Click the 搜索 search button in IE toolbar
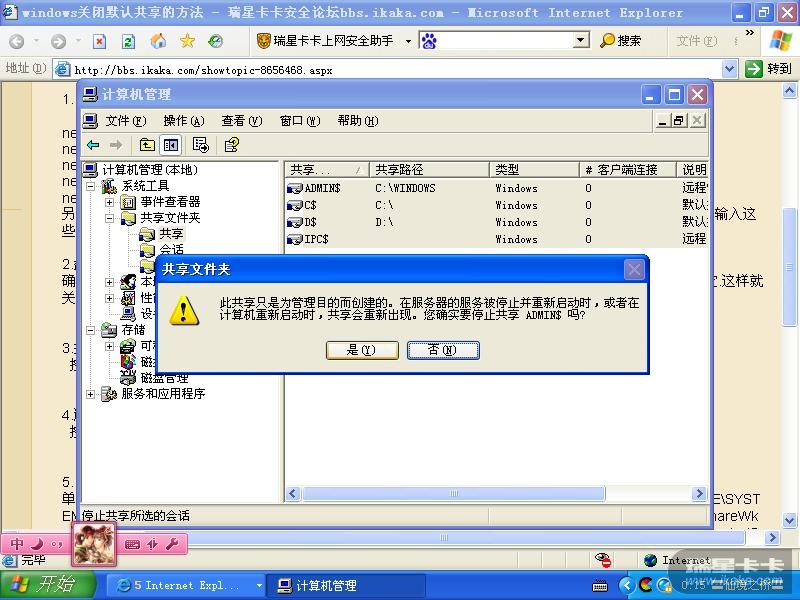Viewport: 800px width, 600px height. coord(620,40)
